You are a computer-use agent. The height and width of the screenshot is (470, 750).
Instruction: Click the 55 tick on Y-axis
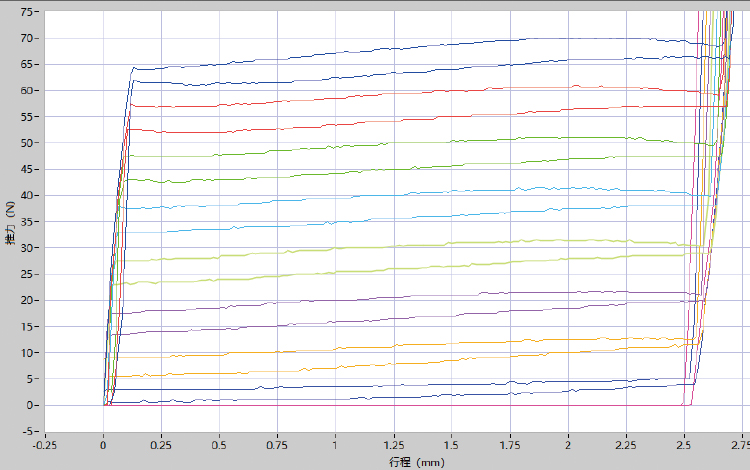point(26,117)
